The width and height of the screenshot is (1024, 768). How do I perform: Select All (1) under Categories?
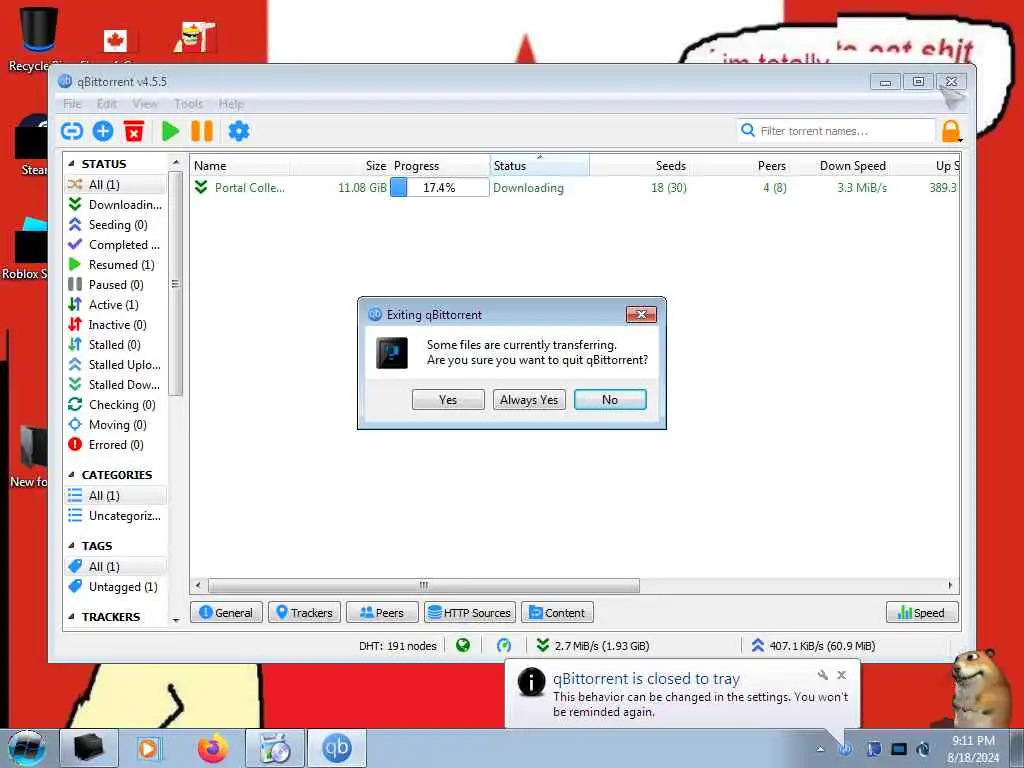[x=116, y=496]
